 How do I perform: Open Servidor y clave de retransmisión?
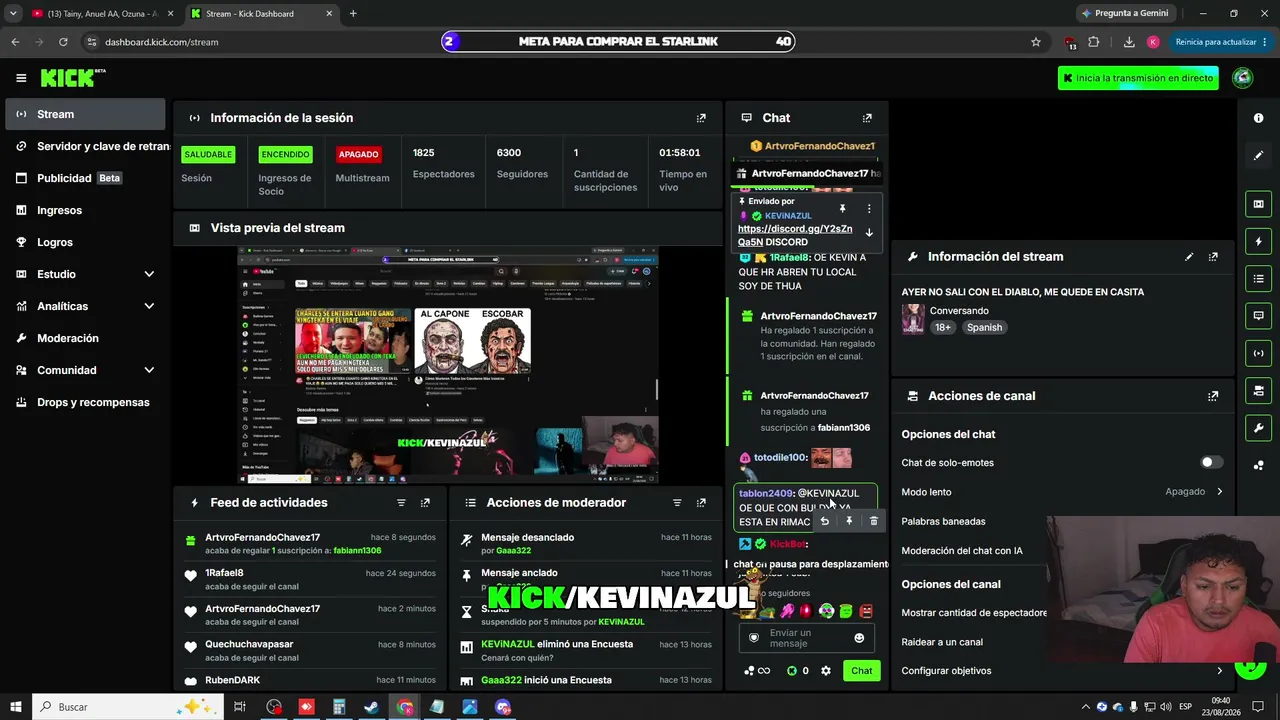[x=85, y=146]
